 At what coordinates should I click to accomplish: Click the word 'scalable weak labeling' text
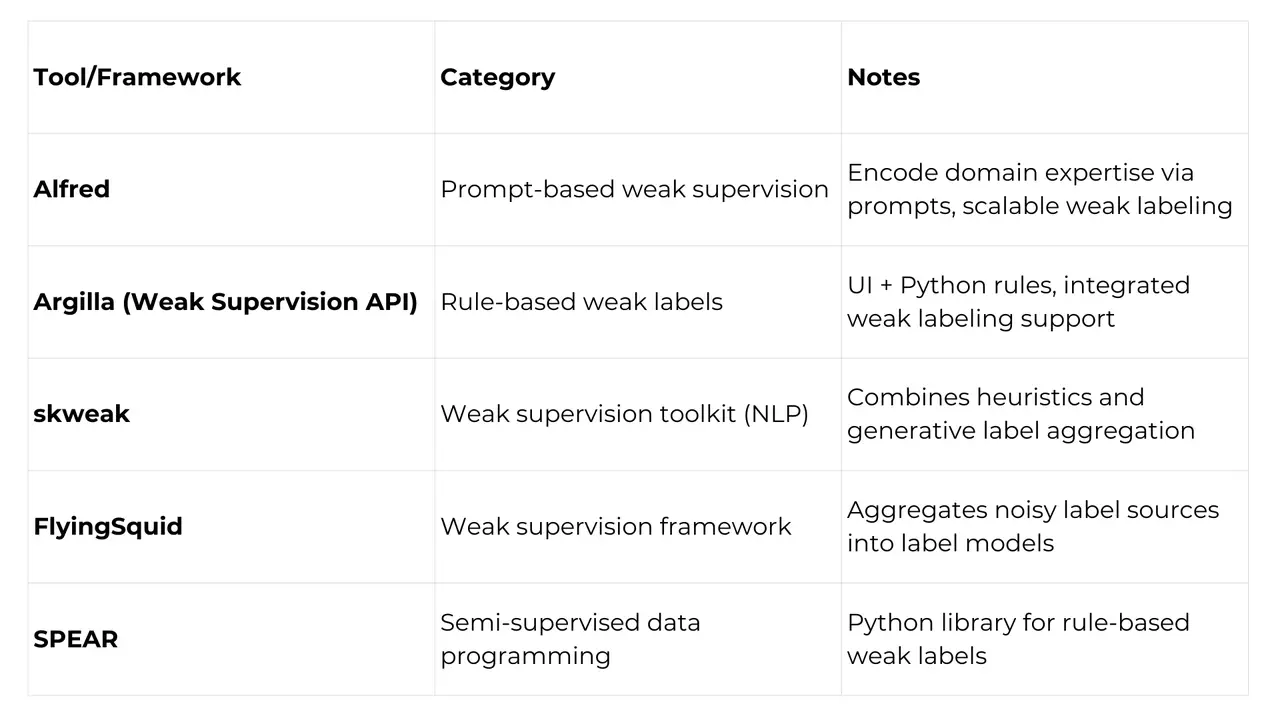point(1097,206)
